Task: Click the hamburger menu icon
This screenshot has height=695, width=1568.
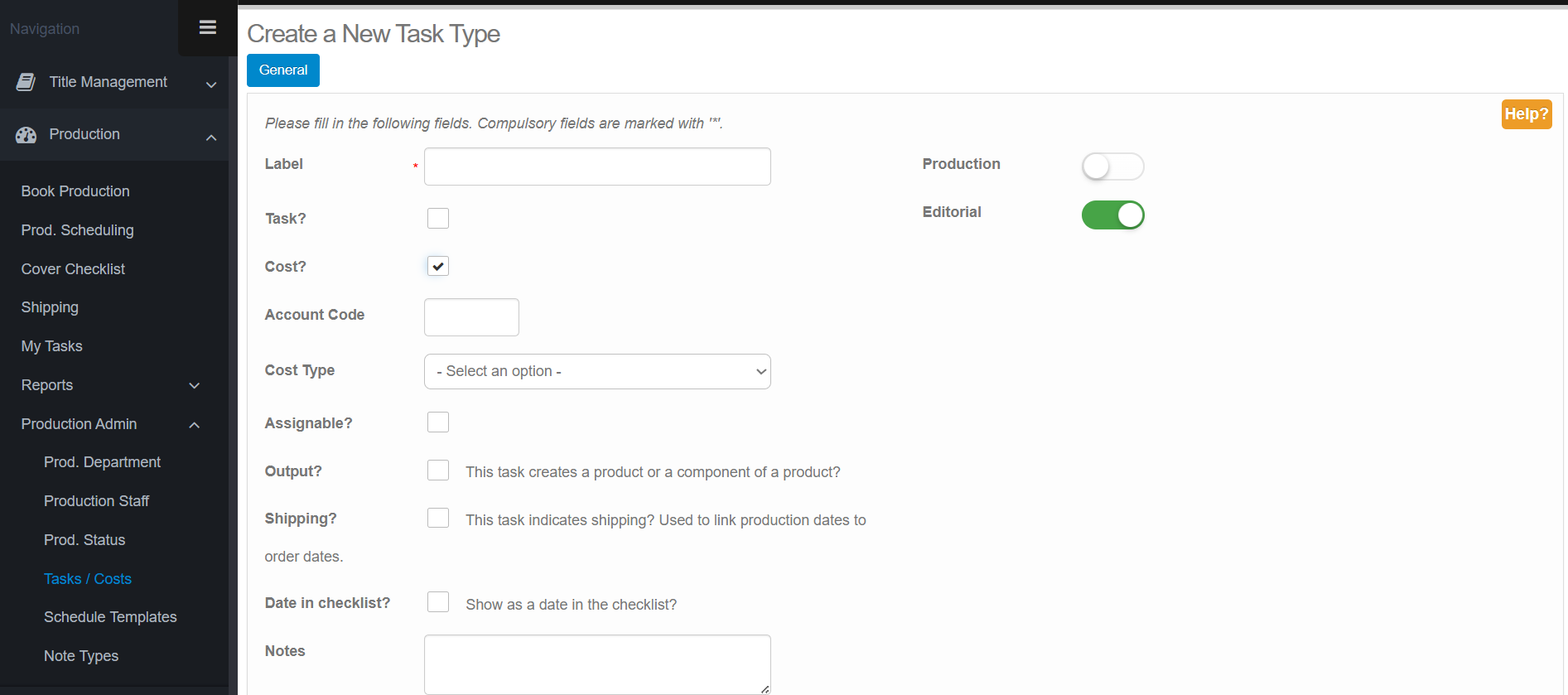Action: coord(208,28)
